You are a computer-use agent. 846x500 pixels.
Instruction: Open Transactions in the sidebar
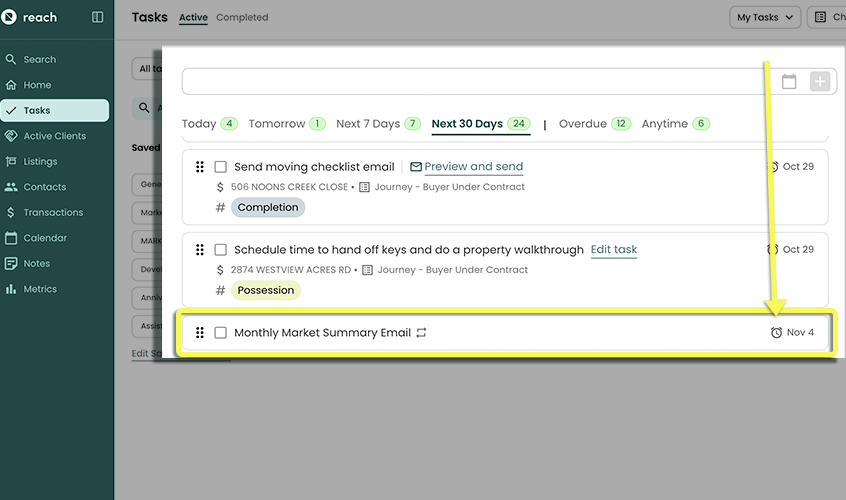coord(53,212)
